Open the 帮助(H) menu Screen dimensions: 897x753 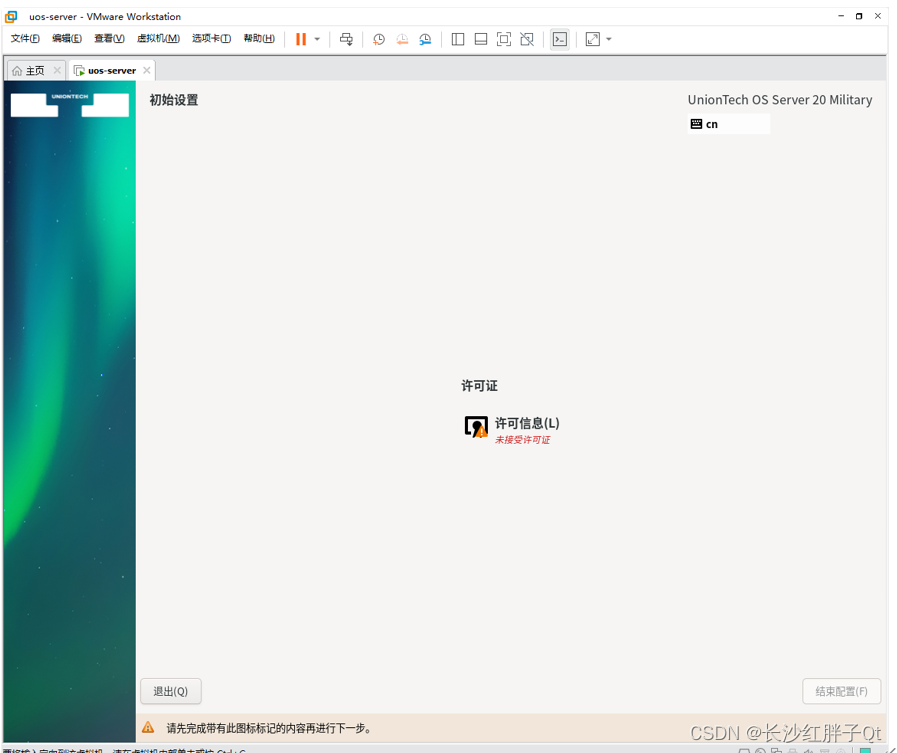(259, 38)
